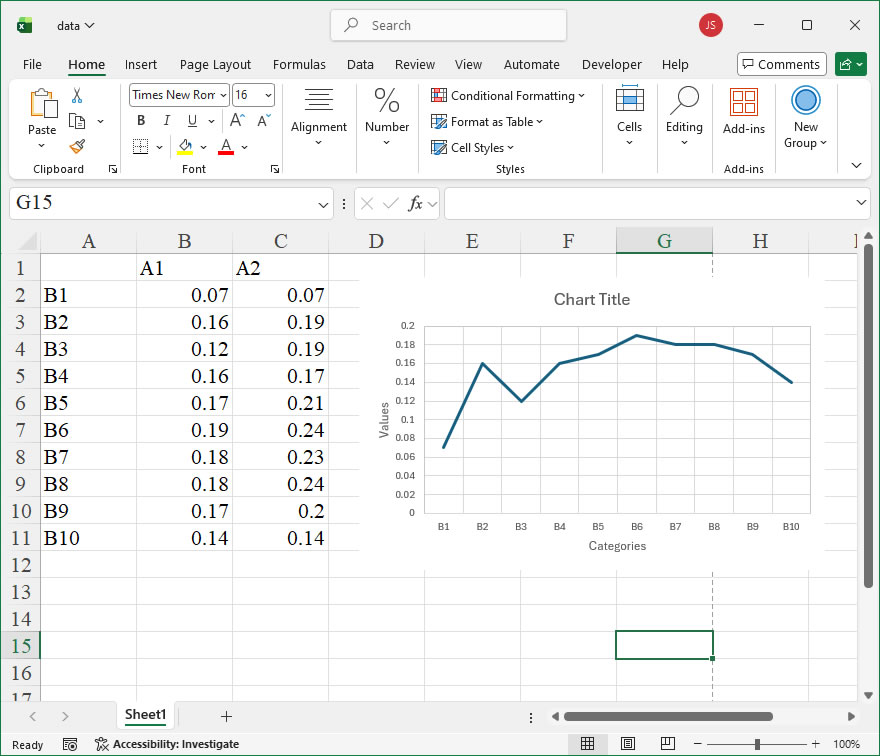Open the Insert ribbon tab
Screen dimensions: 880x756
pos(141,64)
